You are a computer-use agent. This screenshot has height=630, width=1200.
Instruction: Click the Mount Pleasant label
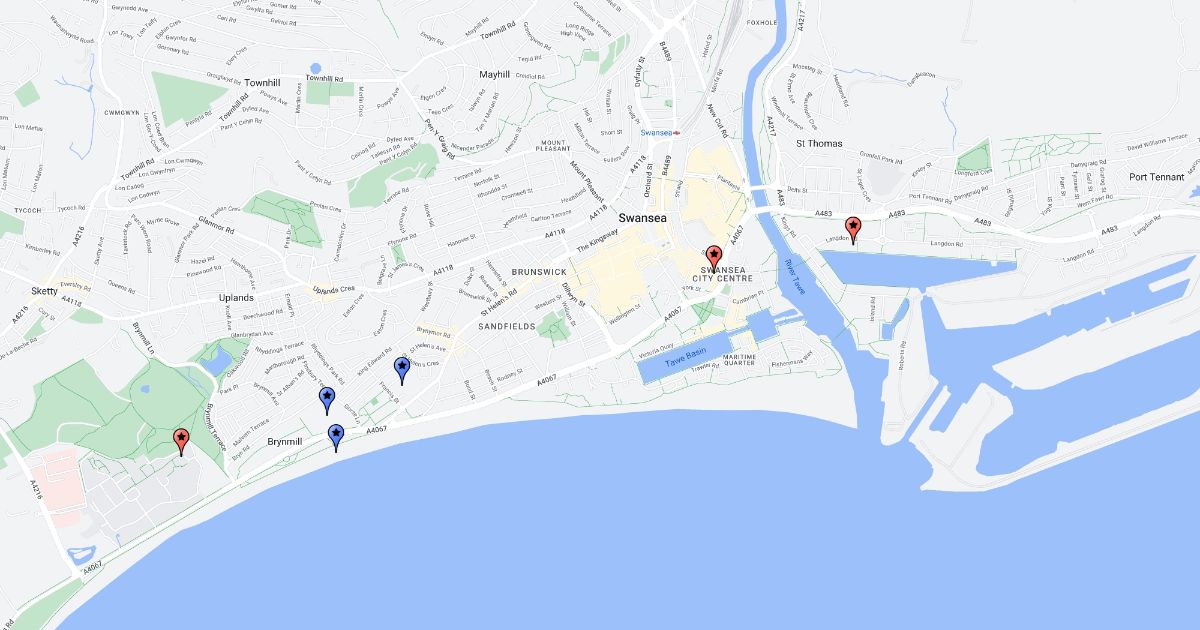click(x=554, y=148)
